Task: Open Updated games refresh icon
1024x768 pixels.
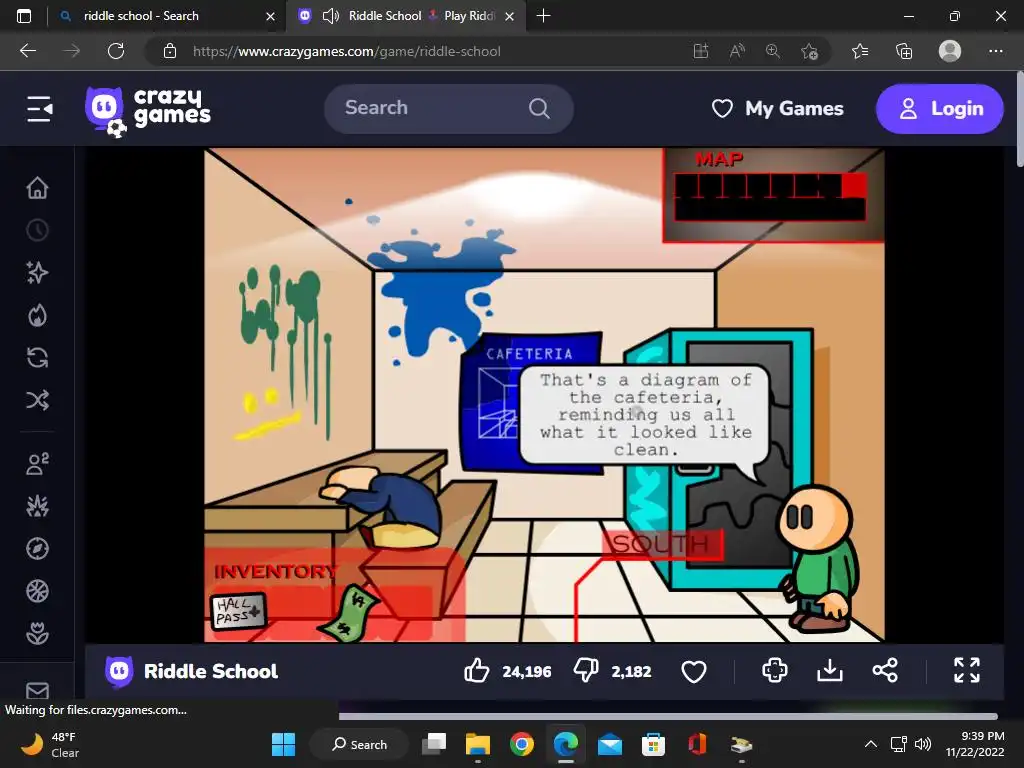Action: [37, 358]
